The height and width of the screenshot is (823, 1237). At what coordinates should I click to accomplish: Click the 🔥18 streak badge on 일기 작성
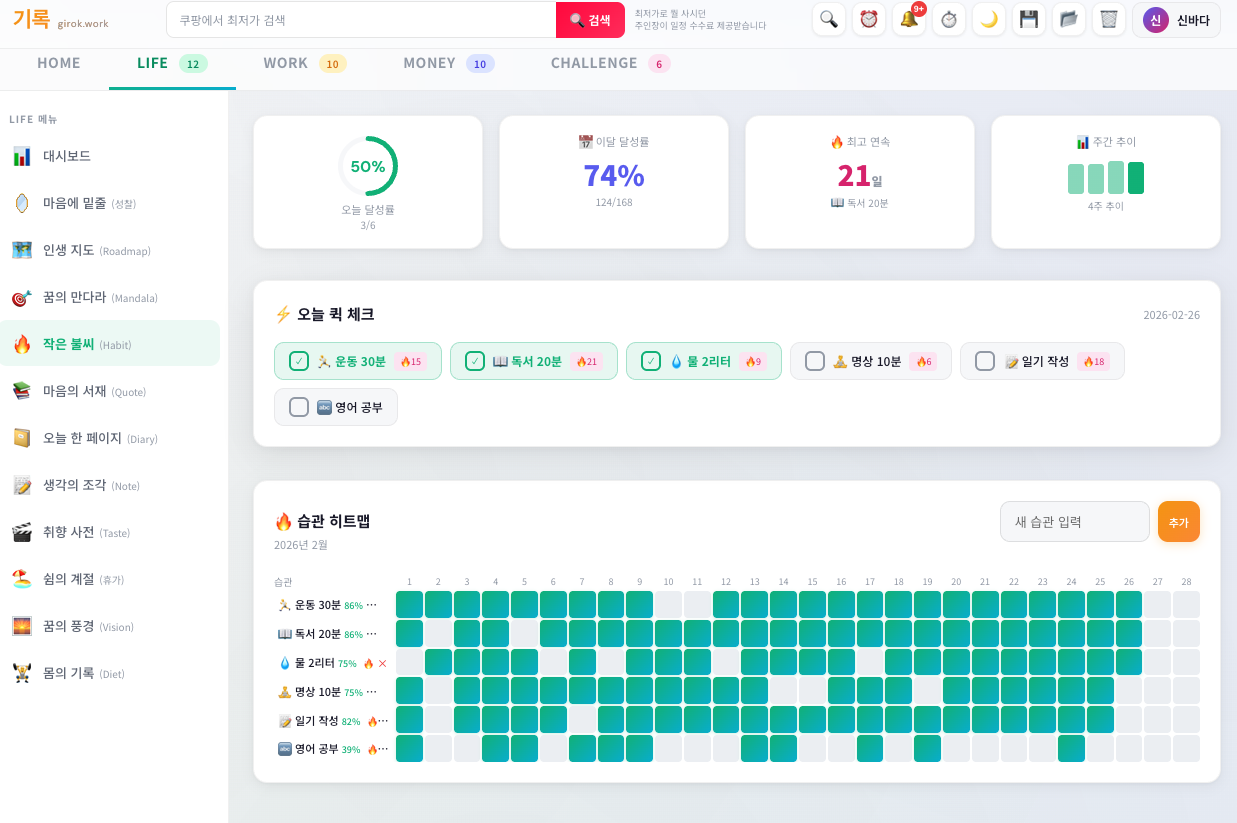(1094, 361)
